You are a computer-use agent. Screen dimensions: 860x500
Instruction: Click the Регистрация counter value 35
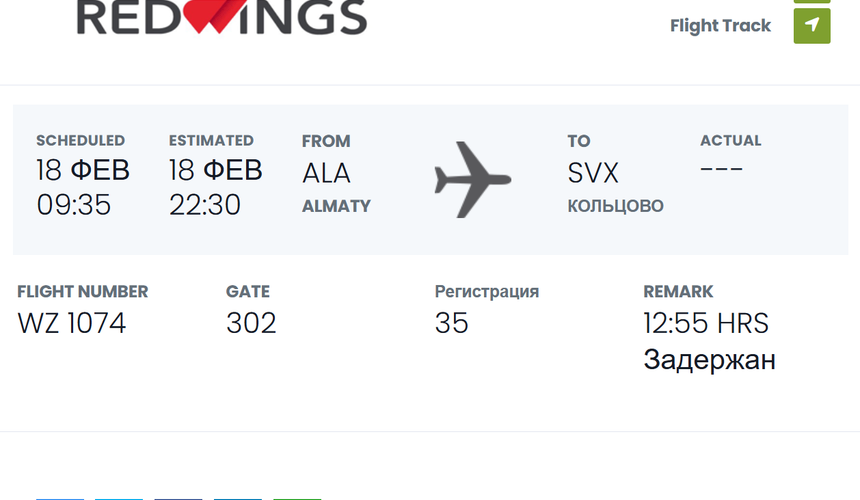pyautogui.click(x=451, y=323)
